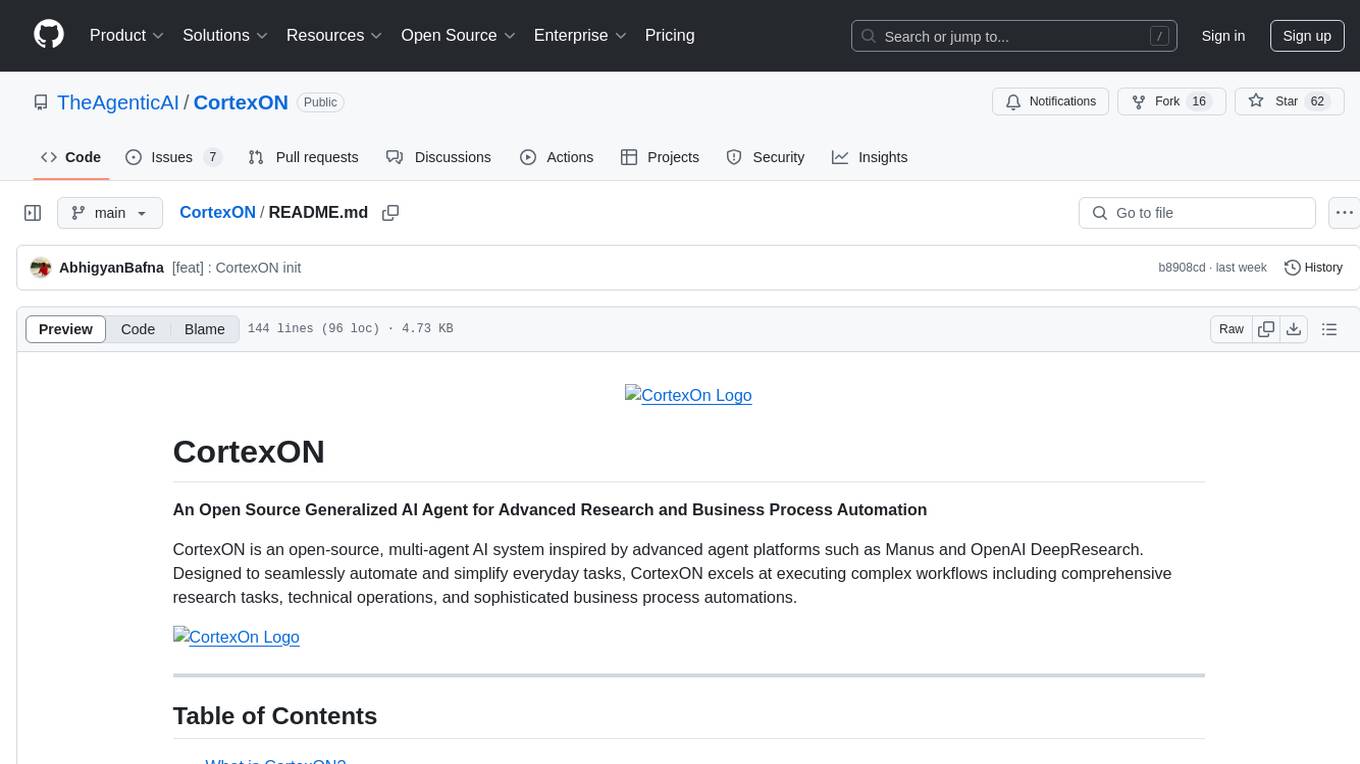Open AbhigyanBafna author link
This screenshot has width=1360, height=764.
(111, 268)
